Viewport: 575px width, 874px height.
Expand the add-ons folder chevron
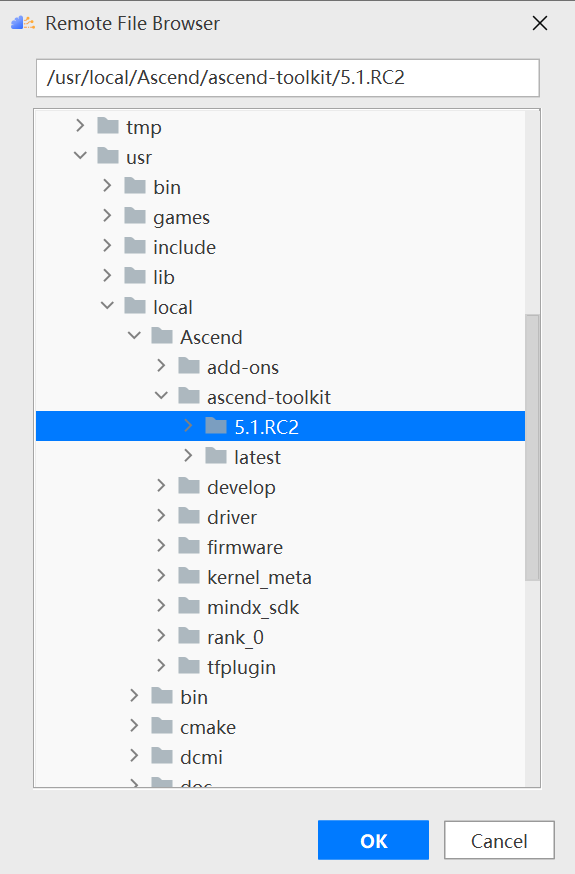(x=162, y=366)
